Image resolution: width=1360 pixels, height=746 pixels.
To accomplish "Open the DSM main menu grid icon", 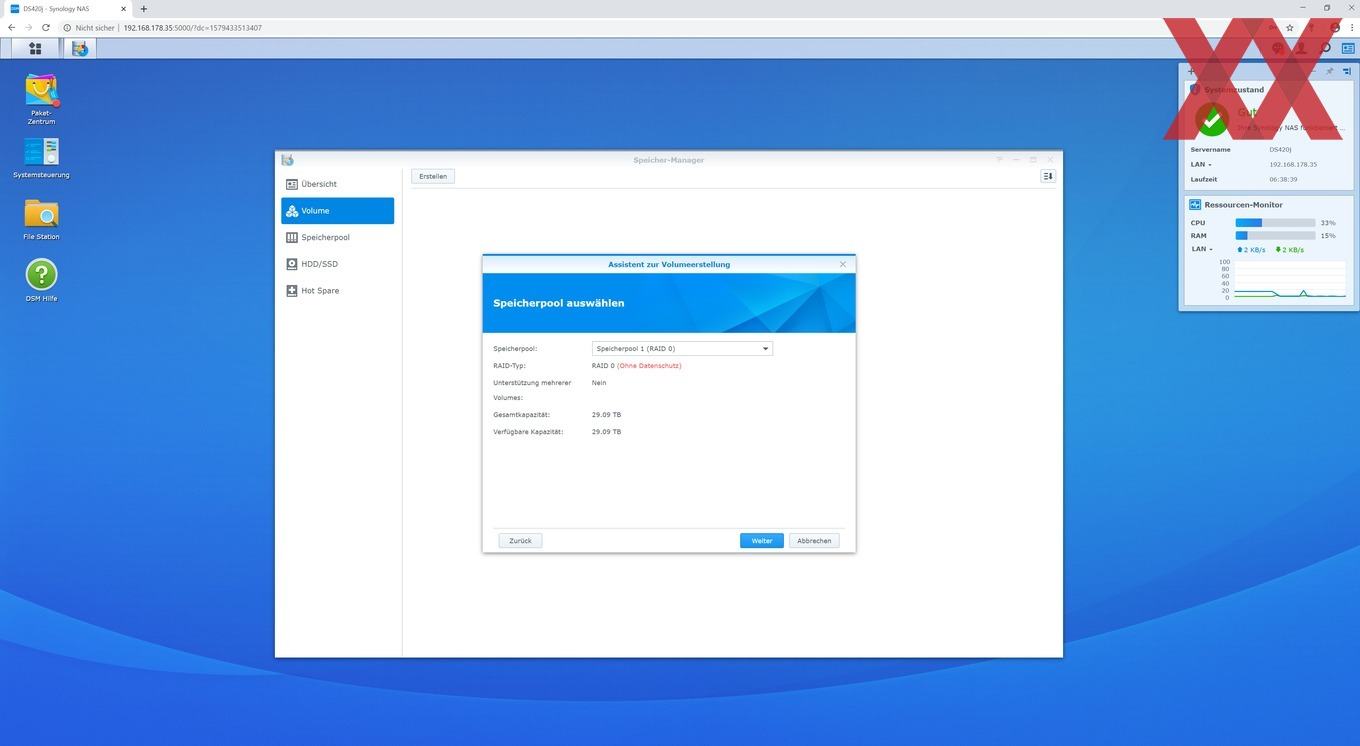I will (x=35, y=48).
